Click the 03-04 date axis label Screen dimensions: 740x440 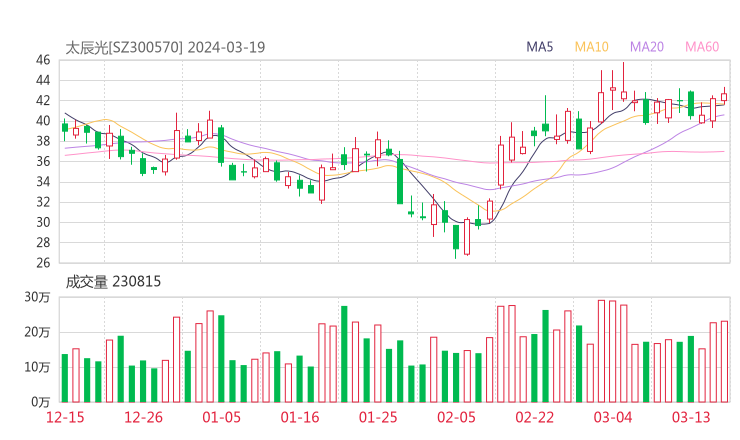pyautogui.click(x=613, y=417)
